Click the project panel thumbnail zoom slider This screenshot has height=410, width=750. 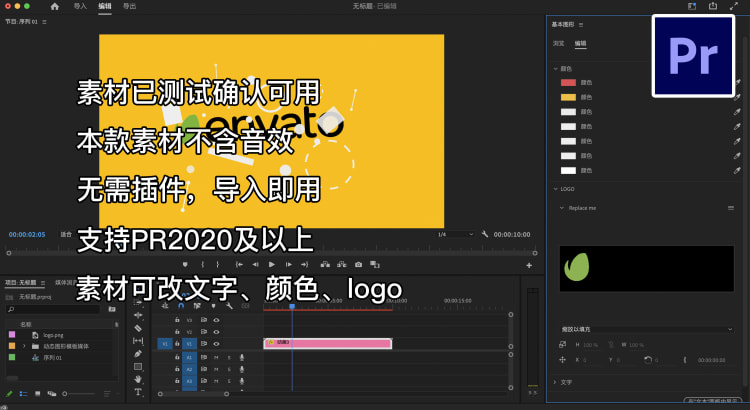point(79,394)
